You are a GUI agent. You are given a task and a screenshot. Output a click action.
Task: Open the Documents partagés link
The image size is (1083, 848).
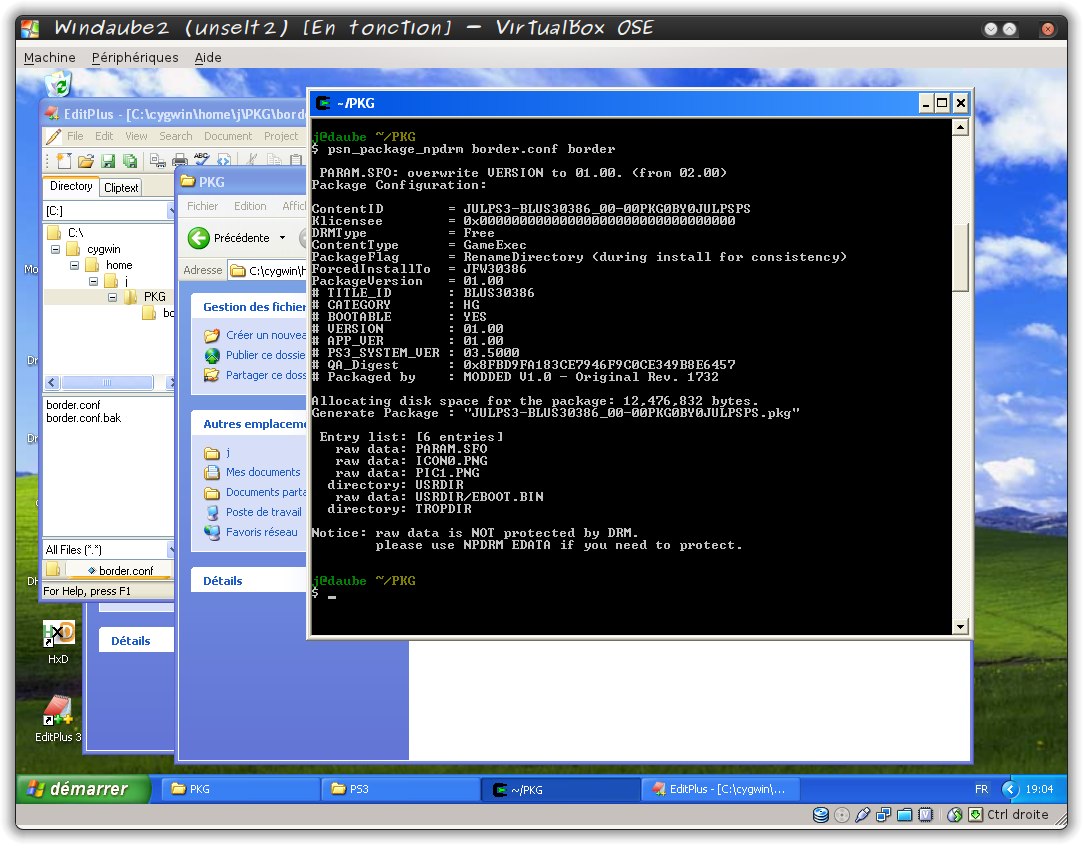pyautogui.click(x=266, y=493)
